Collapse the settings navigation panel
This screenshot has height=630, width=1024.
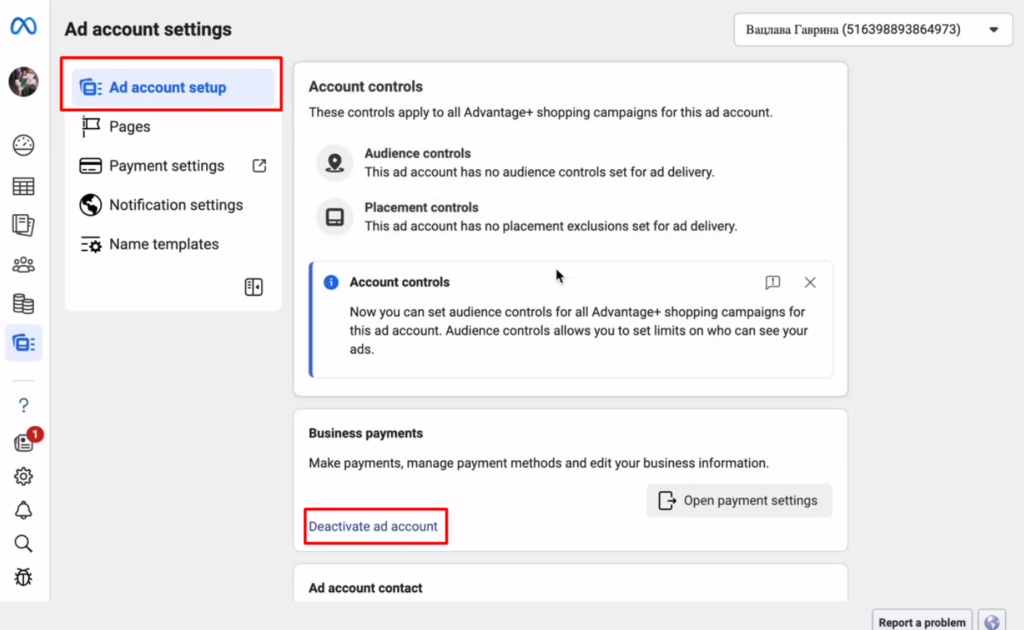[x=254, y=288]
